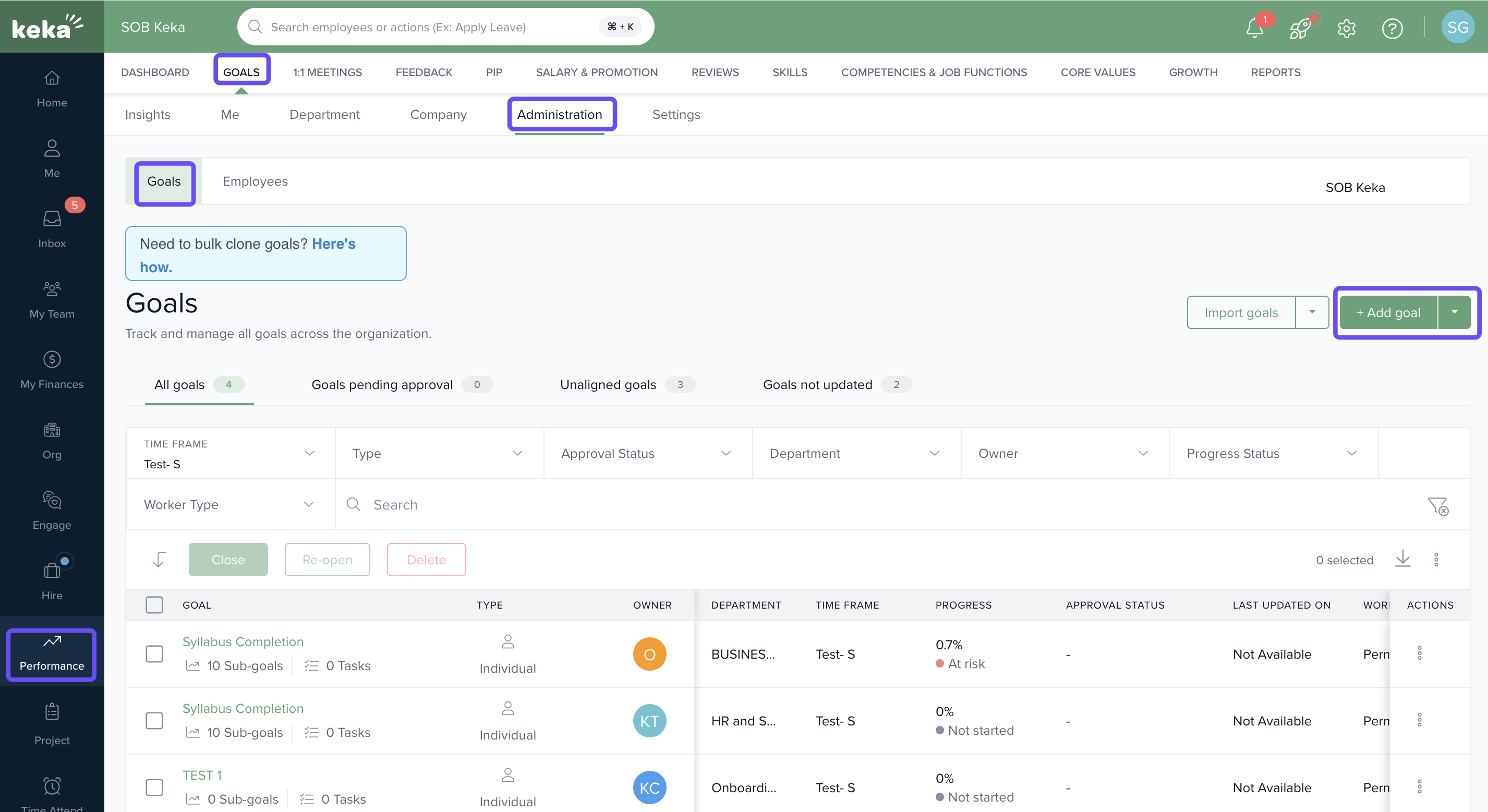Select the first Syllabus Completion checkbox
The width and height of the screenshot is (1488, 812).
[154, 654]
